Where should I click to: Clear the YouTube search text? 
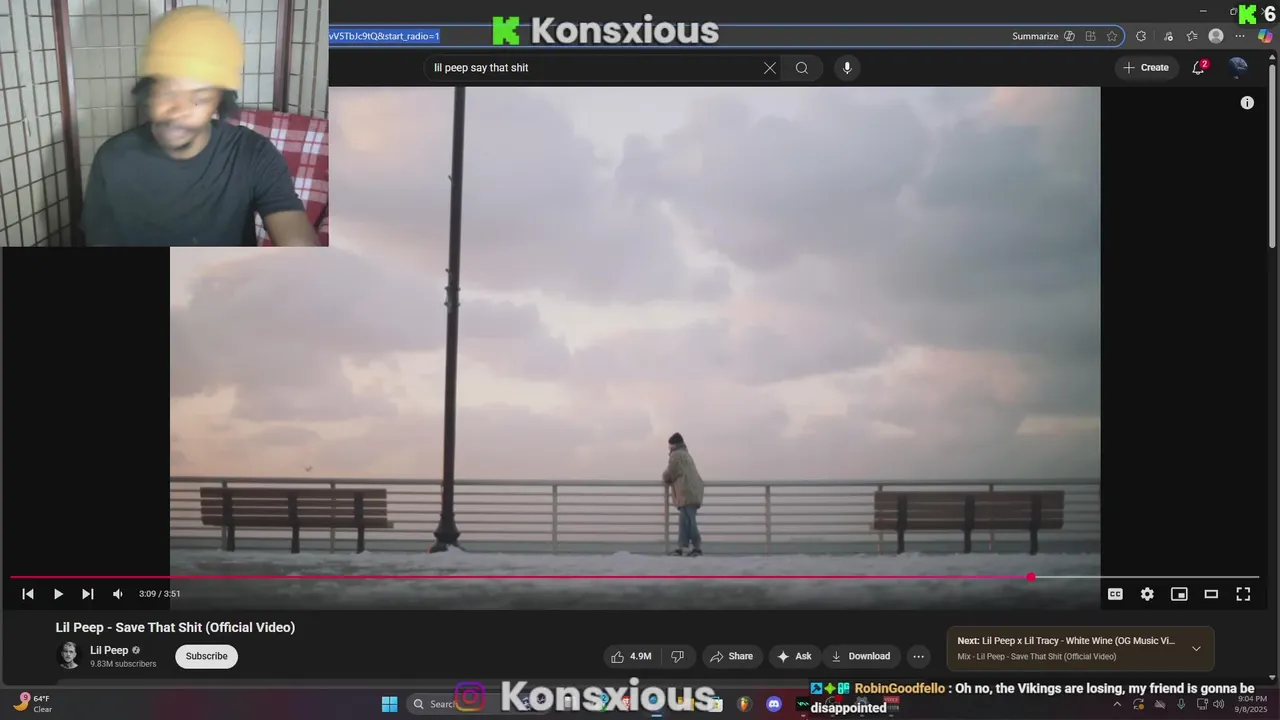click(x=770, y=68)
